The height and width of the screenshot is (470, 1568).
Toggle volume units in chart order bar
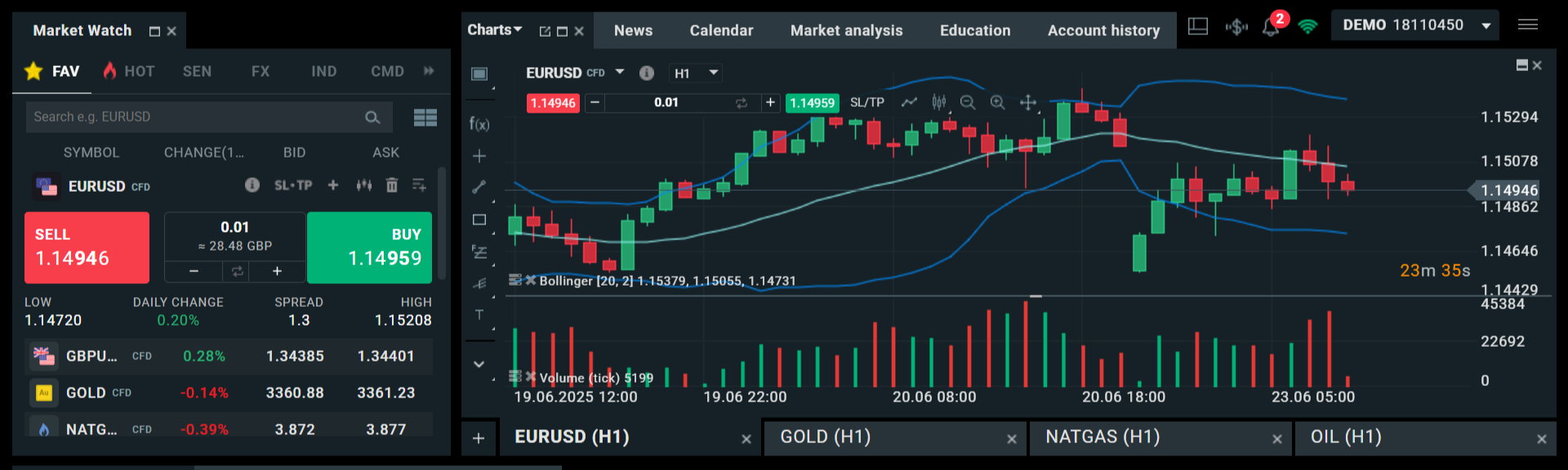pos(741,103)
